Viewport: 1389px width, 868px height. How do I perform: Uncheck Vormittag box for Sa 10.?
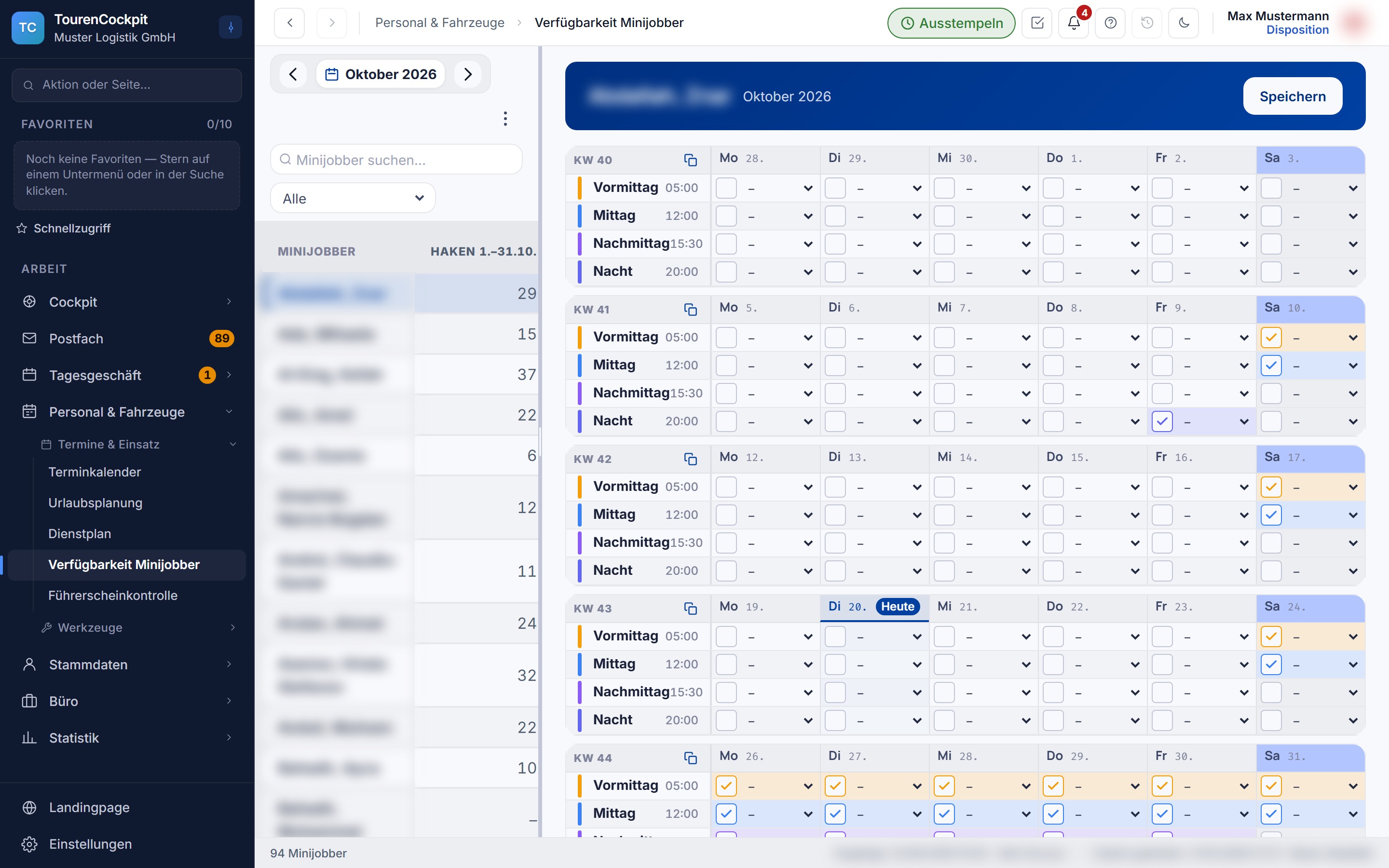tap(1271, 338)
